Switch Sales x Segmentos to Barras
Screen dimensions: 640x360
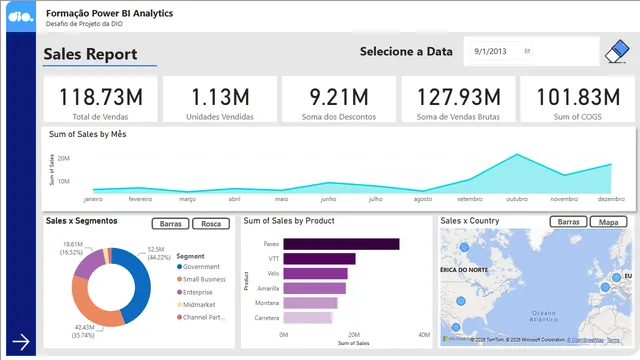point(171,224)
